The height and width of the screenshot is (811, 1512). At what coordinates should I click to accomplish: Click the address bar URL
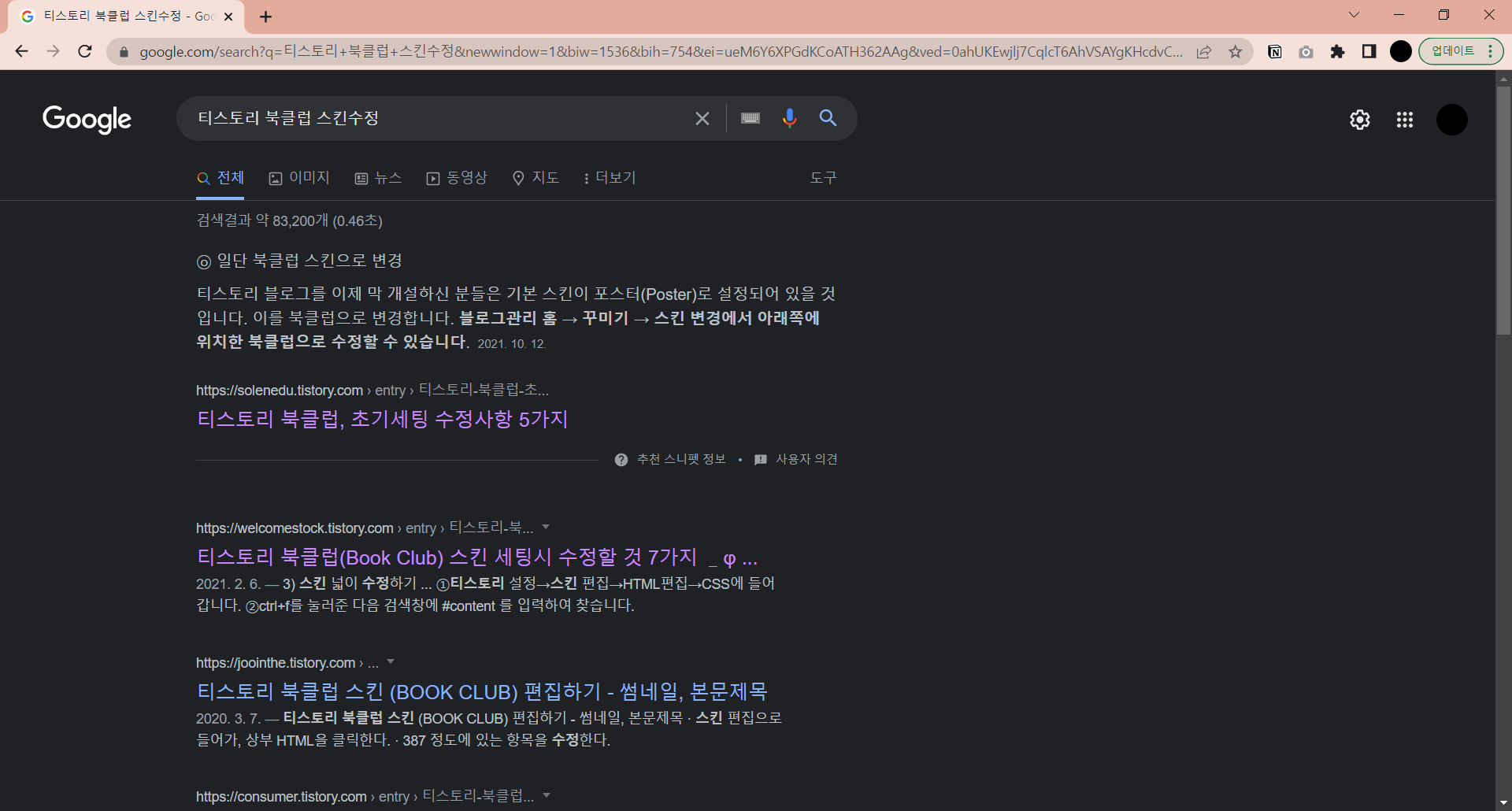pyautogui.click(x=661, y=52)
